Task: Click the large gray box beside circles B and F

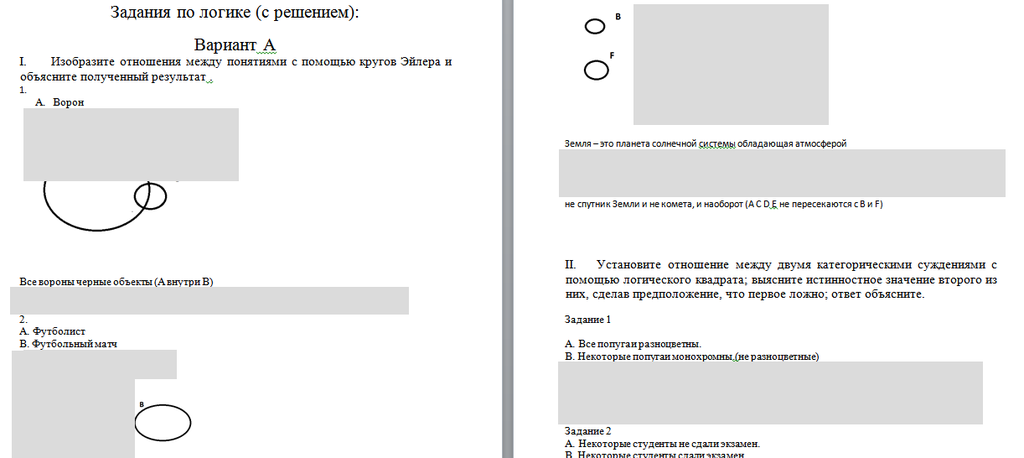Action: (730, 63)
